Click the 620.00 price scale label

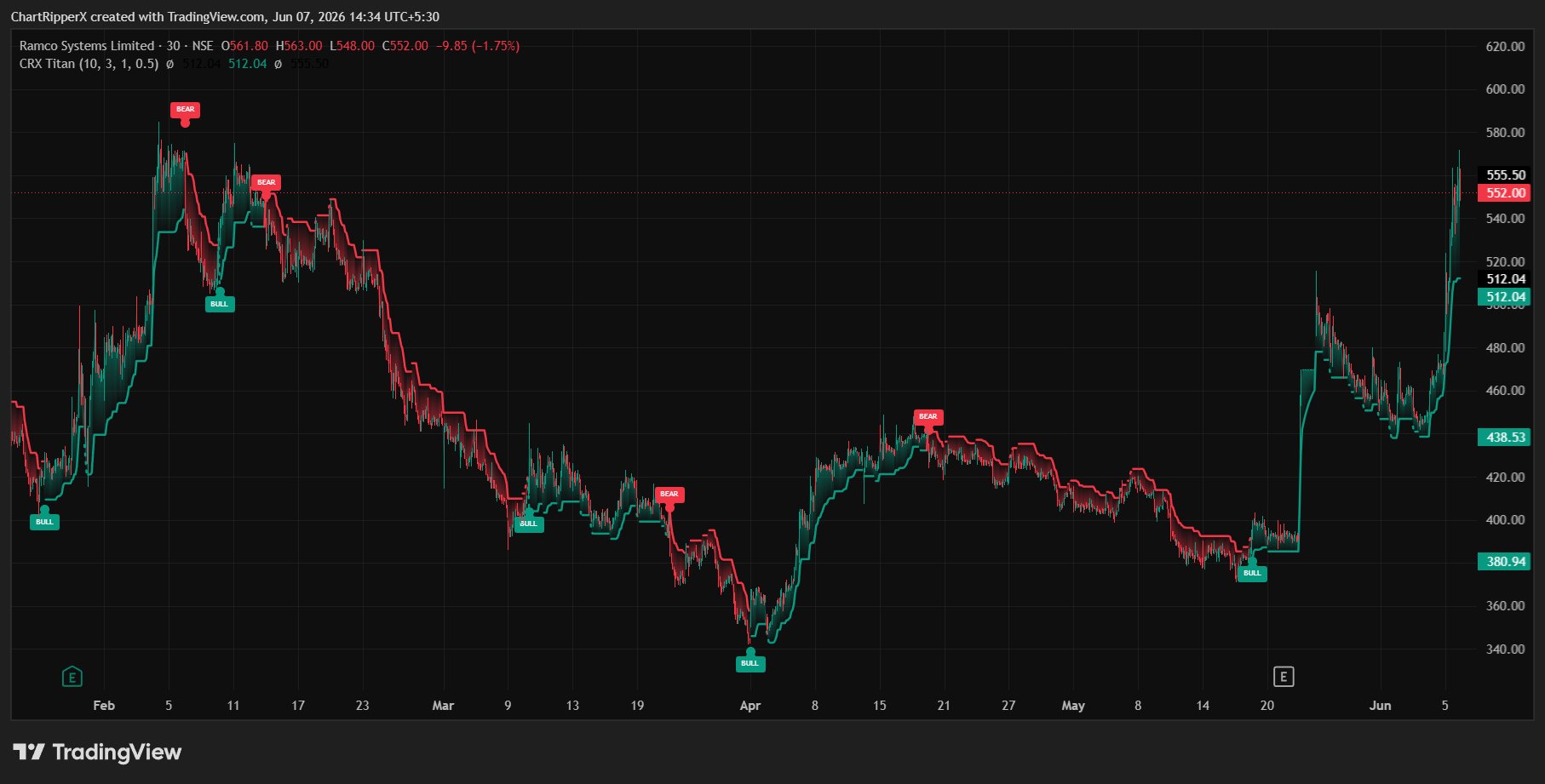(1505, 47)
